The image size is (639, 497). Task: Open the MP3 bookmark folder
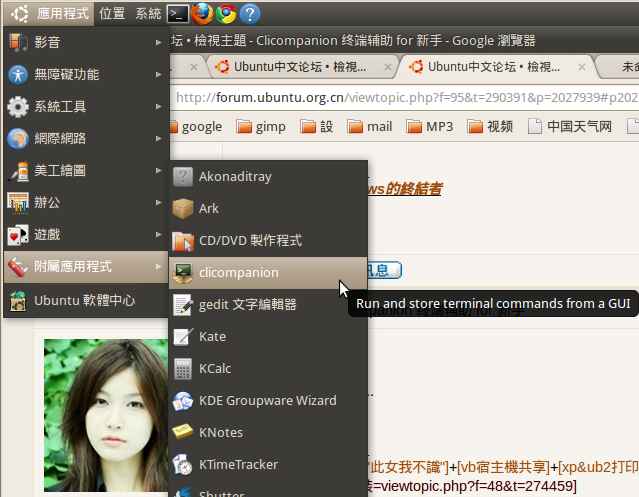click(x=430, y=127)
